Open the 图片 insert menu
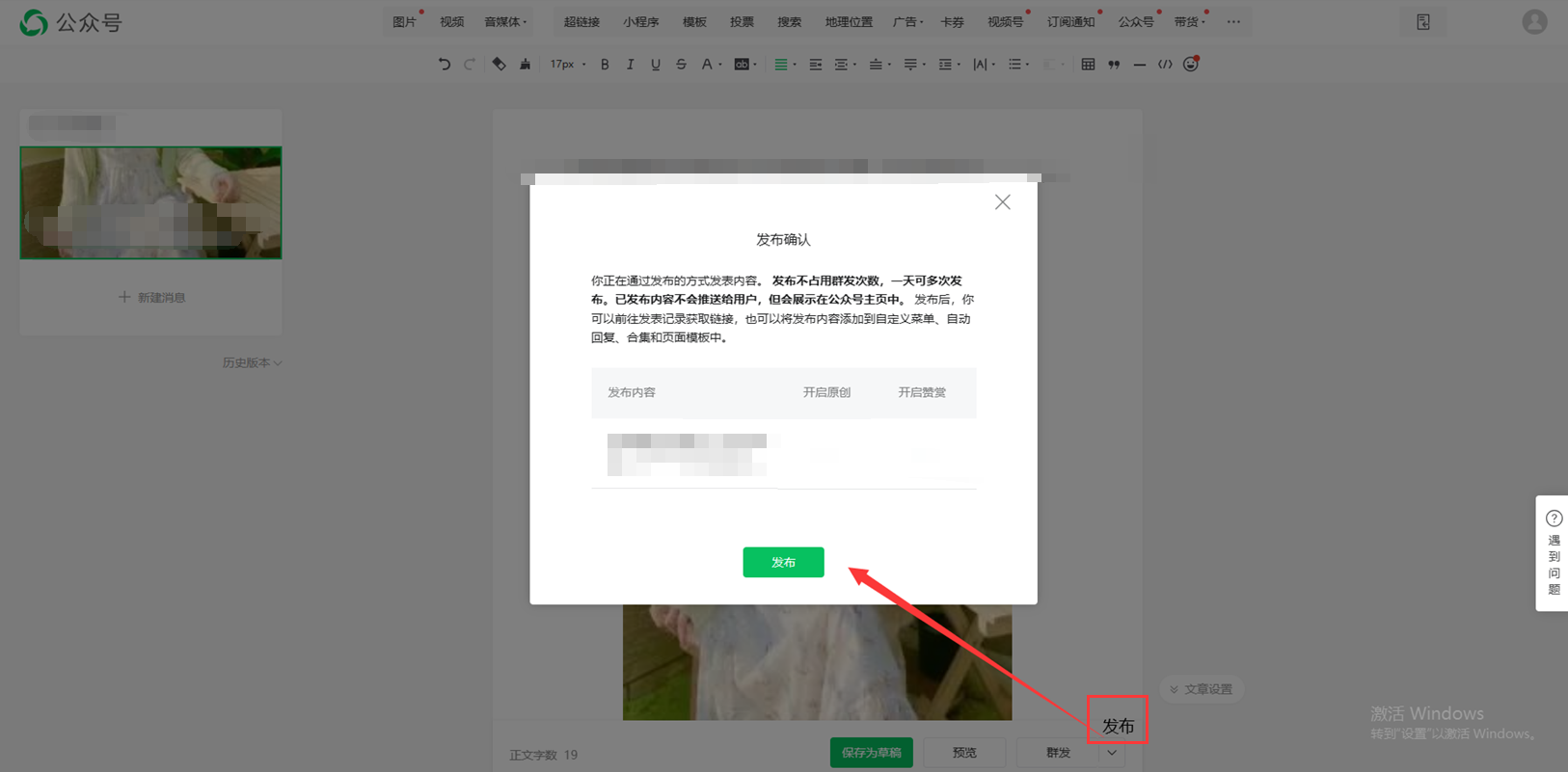1568x772 pixels. 404,22
